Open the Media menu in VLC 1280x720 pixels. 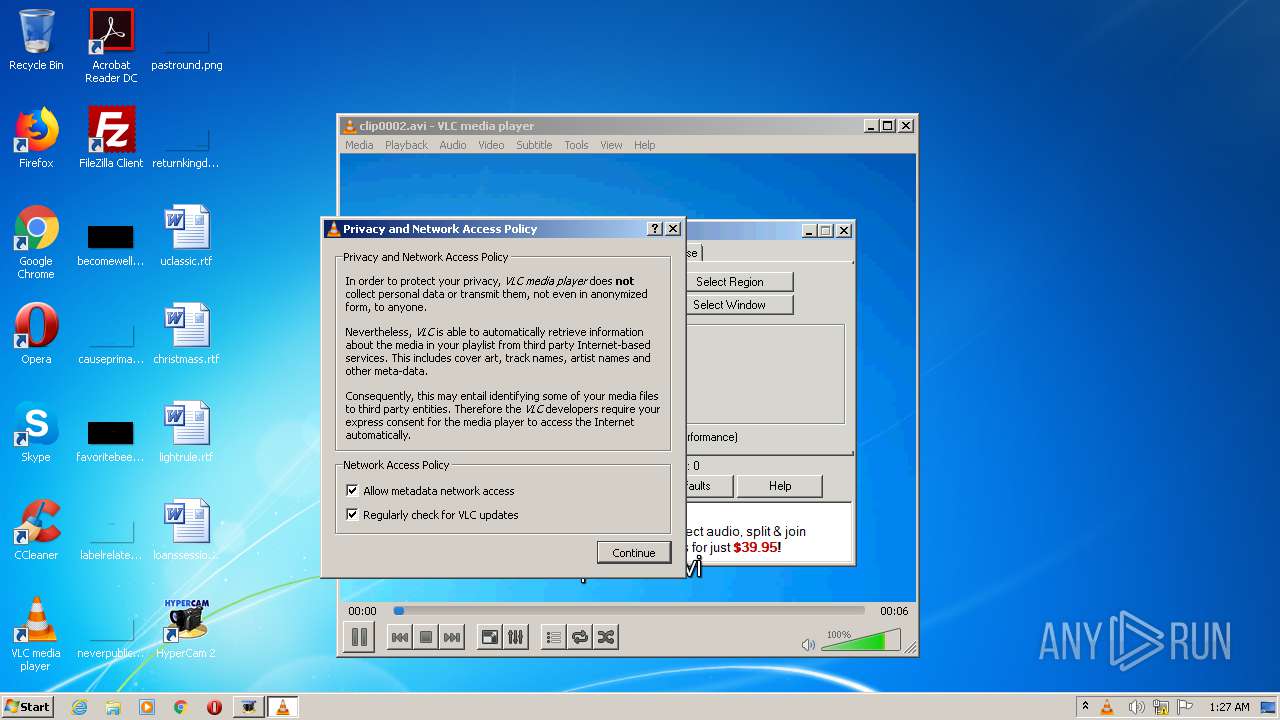point(359,145)
